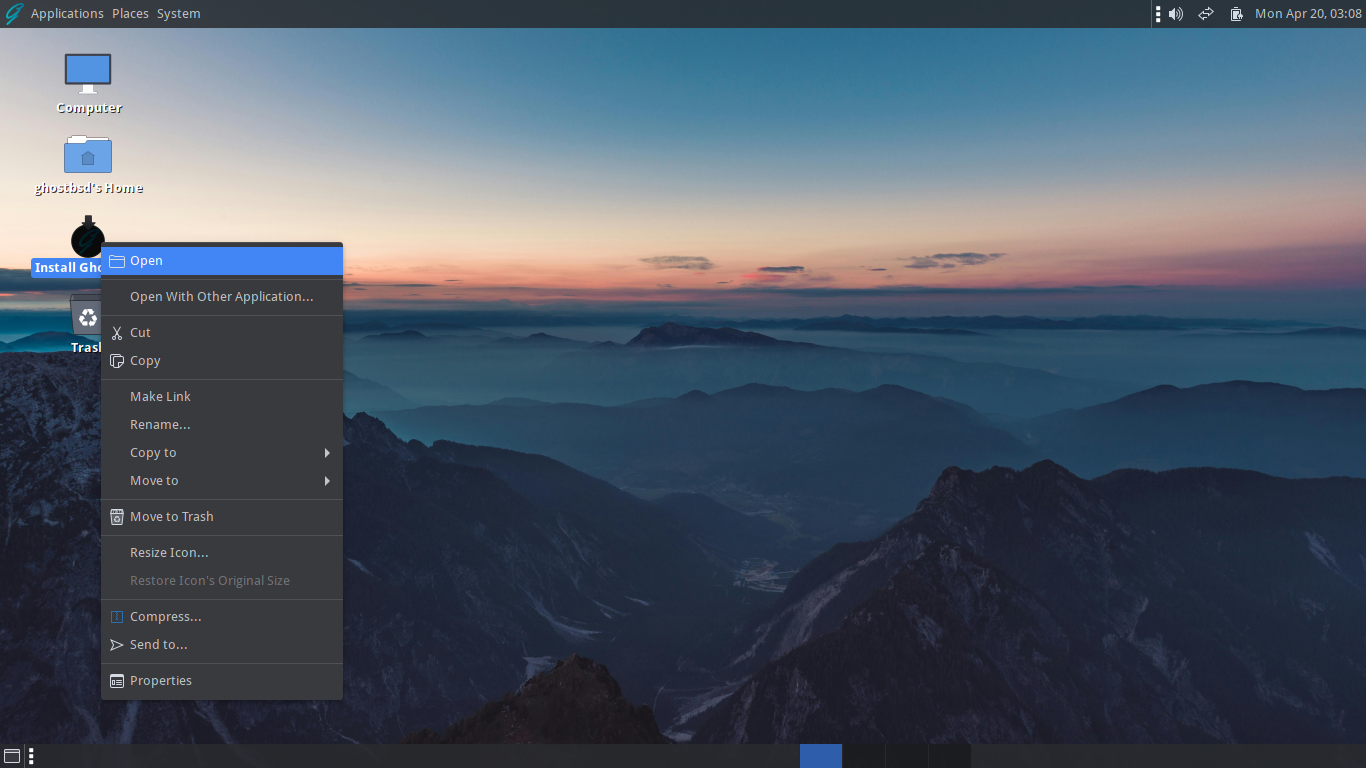
Task: Click the show desktop icon in the taskbar
Action: (x=12, y=756)
